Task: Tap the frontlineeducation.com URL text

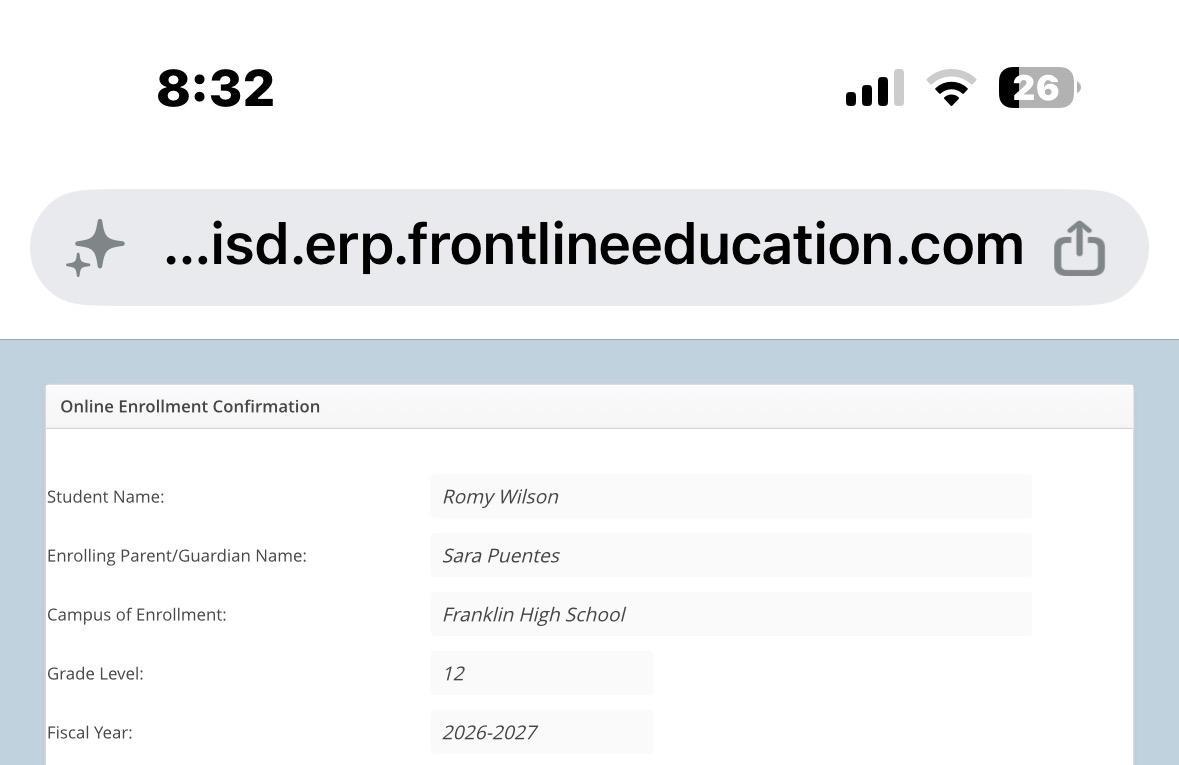Action: [x=594, y=244]
